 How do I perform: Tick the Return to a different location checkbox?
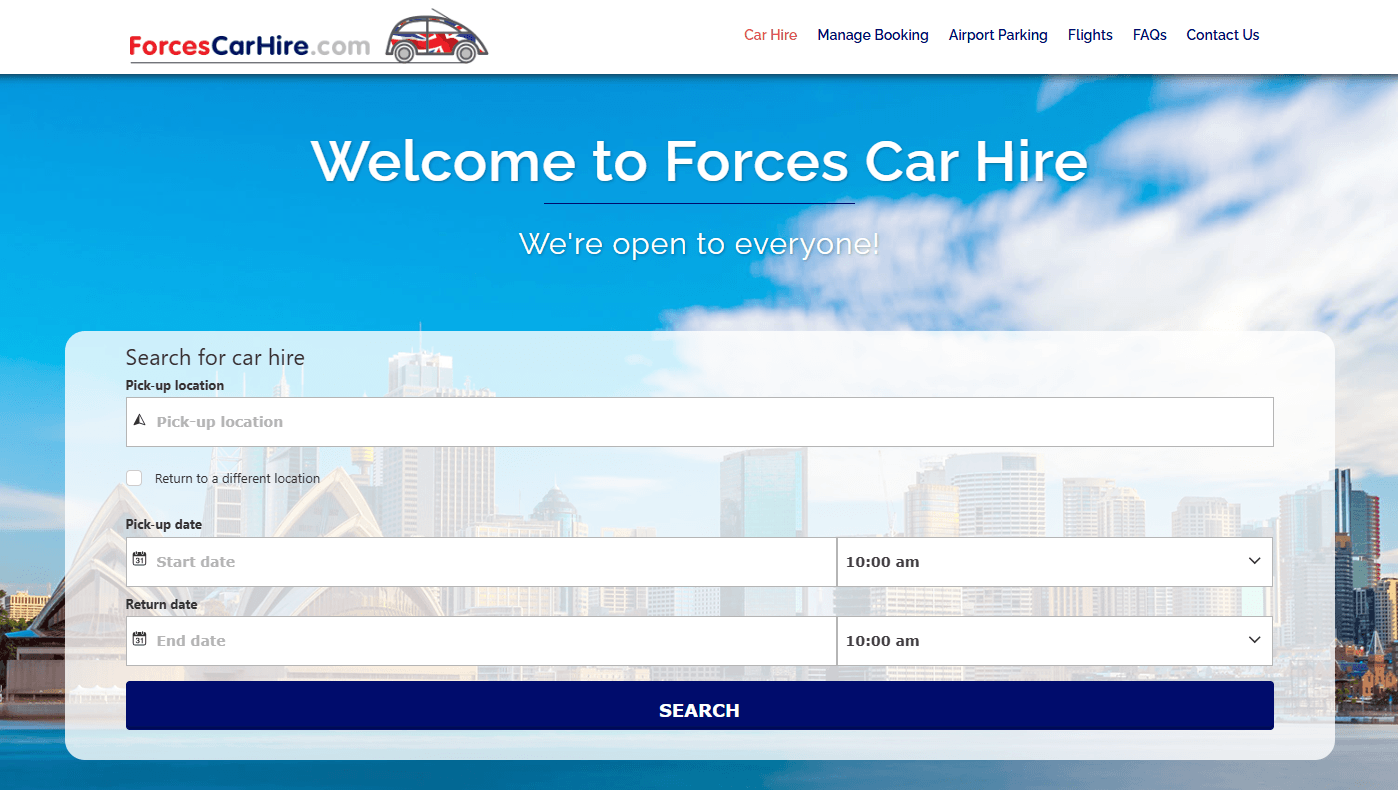point(134,478)
